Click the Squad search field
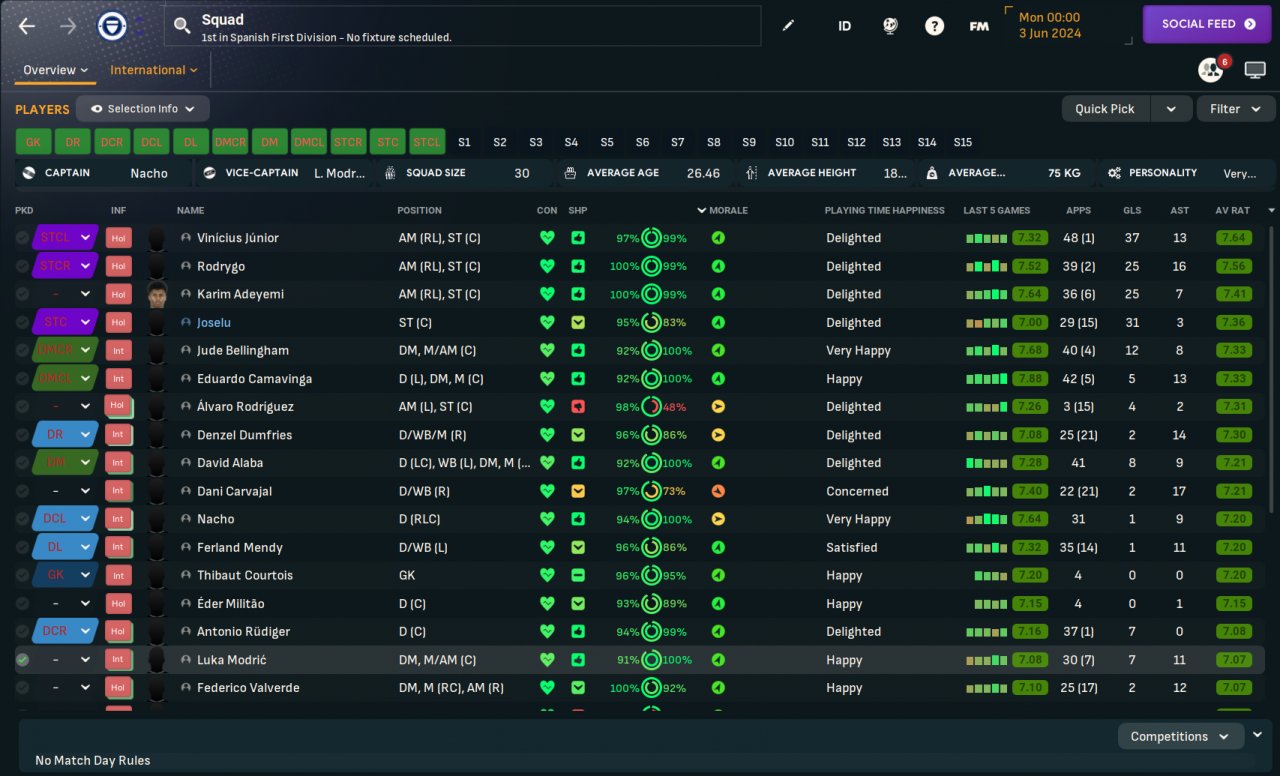The height and width of the screenshot is (776, 1280). (462, 26)
